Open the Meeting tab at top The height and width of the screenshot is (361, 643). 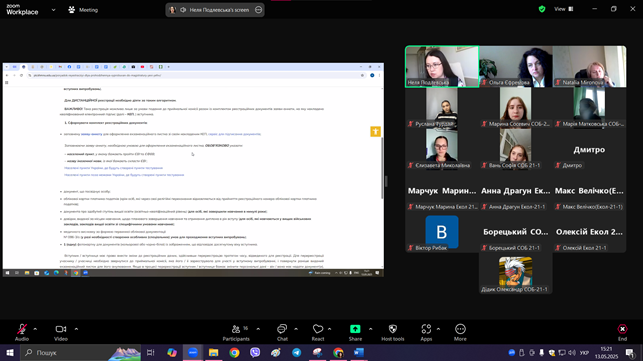click(x=83, y=10)
